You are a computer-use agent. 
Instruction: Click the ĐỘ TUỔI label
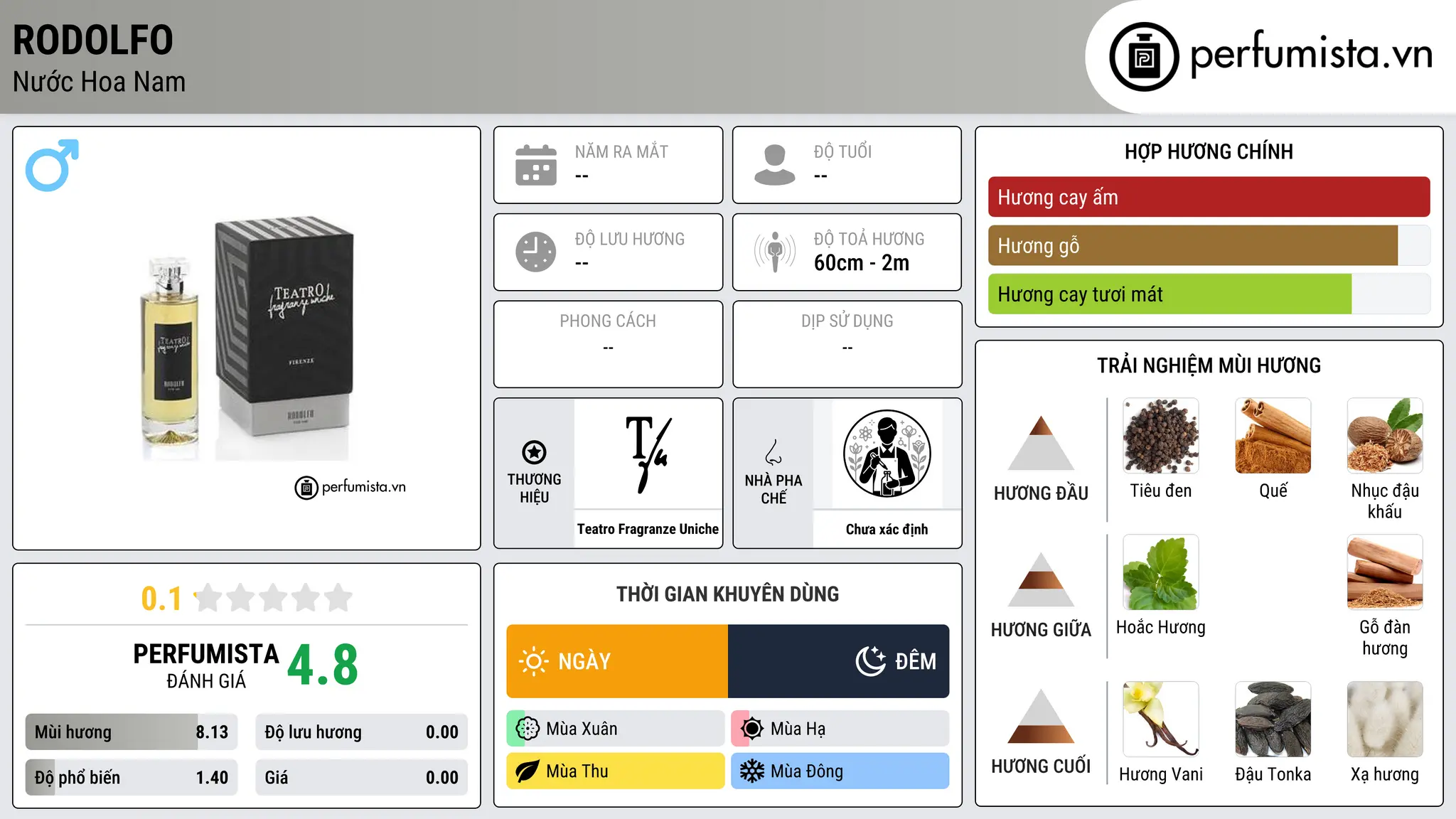coord(842,151)
